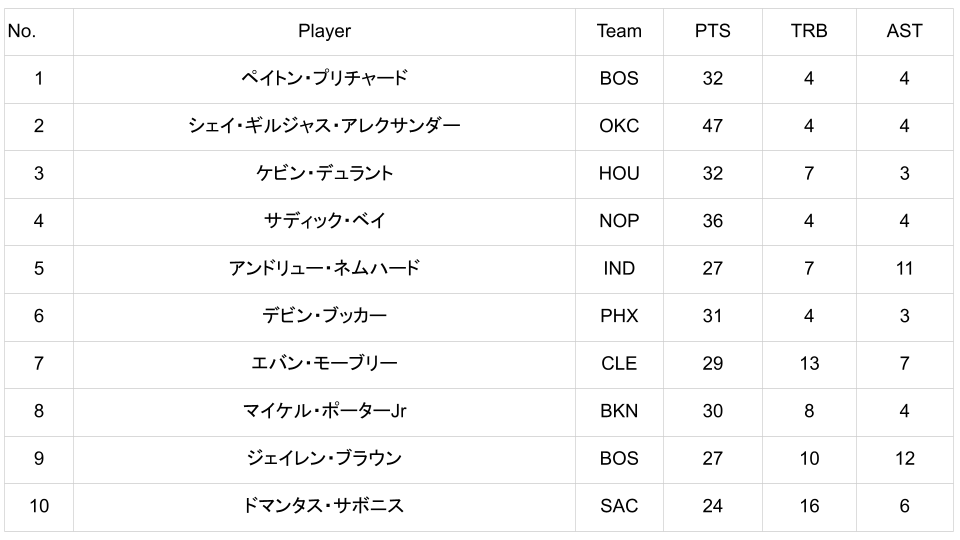Select the デビン・ブッカー player cell

[324, 316]
